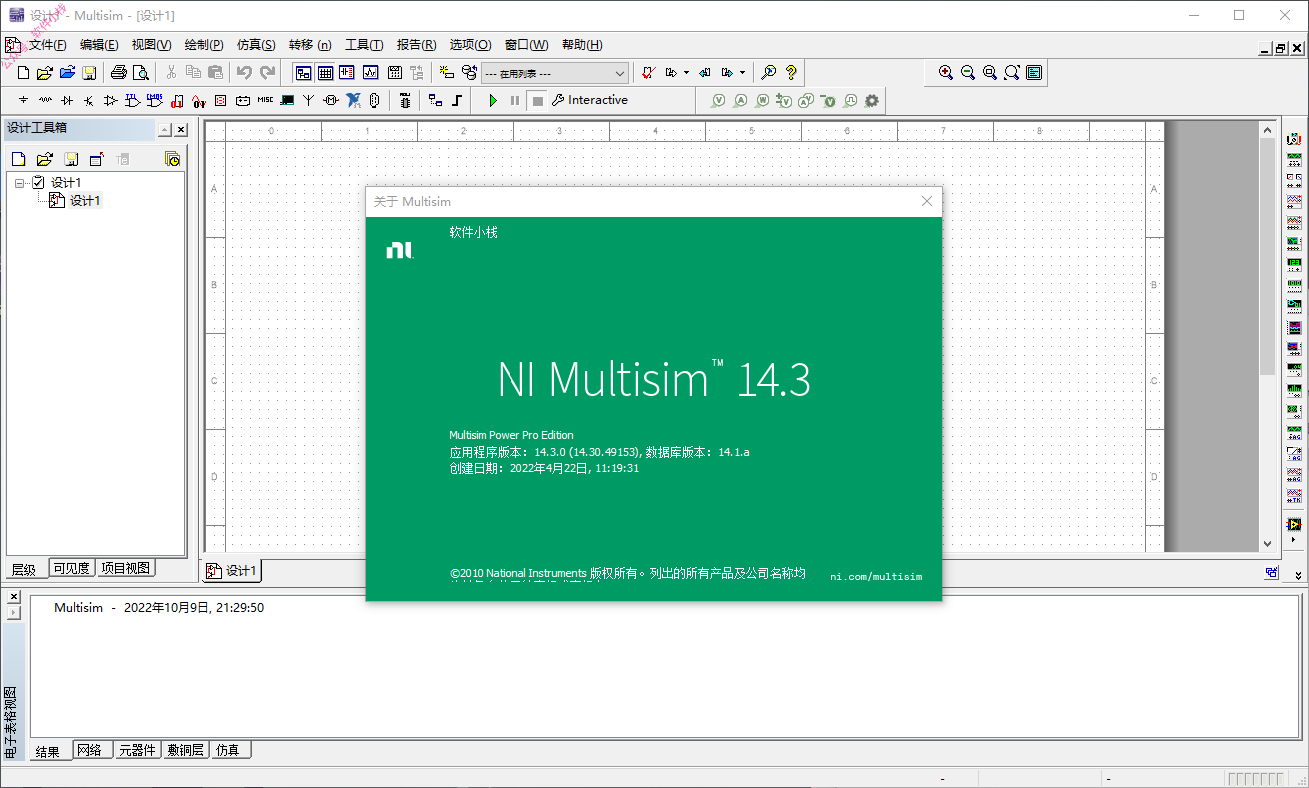Open the 仿真(S) menu
This screenshot has width=1309, height=788.
pyautogui.click(x=256, y=45)
